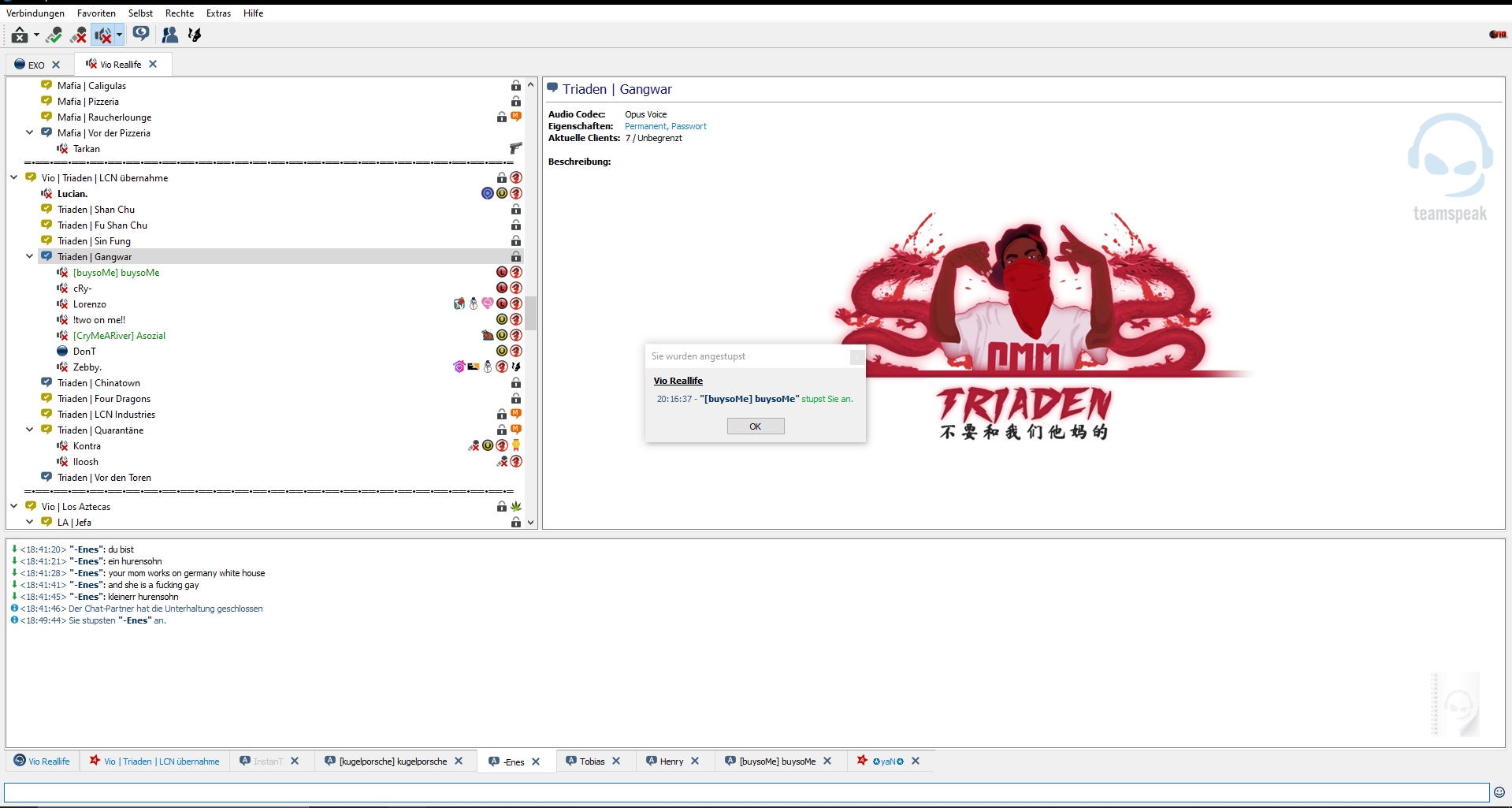This screenshot has width=1512, height=808.
Task: Click the lock icon on Triaden | Shan Chu row
Action: pos(516,210)
